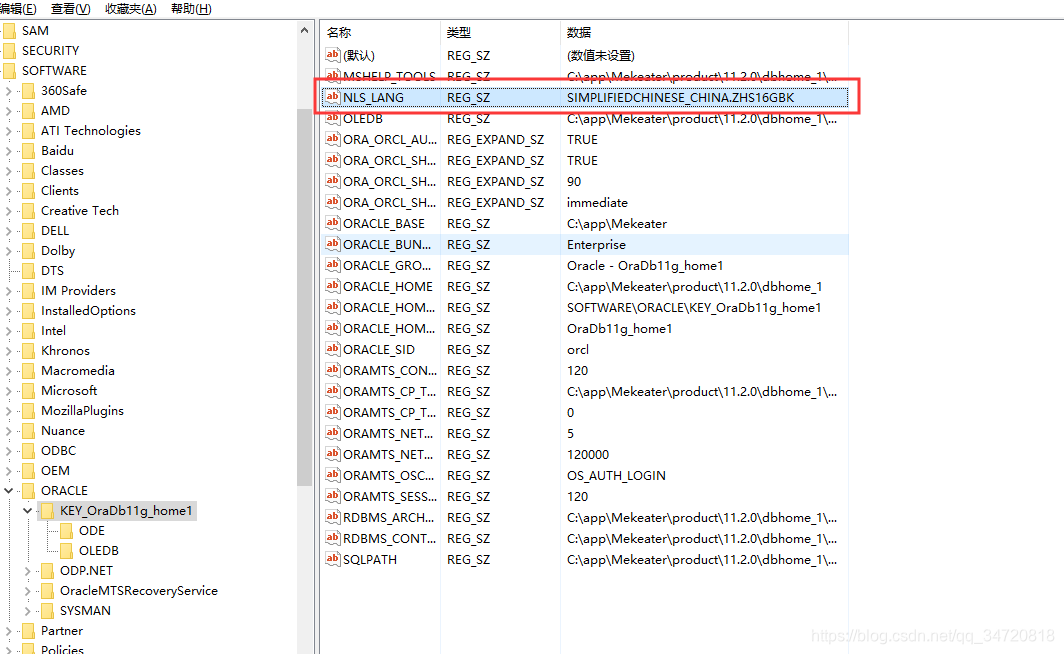Open the 编辑(E) menu
This screenshot has width=1064, height=654.
click(x=18, y=9)
